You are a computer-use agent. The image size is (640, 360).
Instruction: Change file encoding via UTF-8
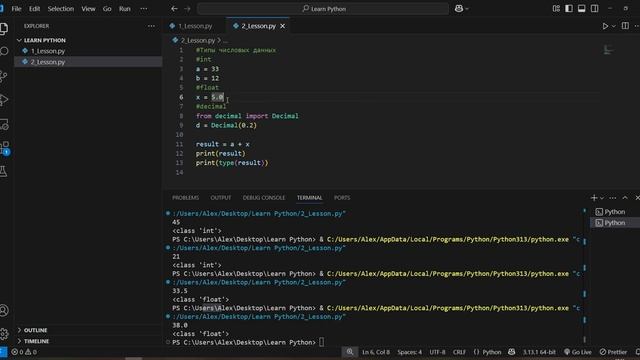437,352
